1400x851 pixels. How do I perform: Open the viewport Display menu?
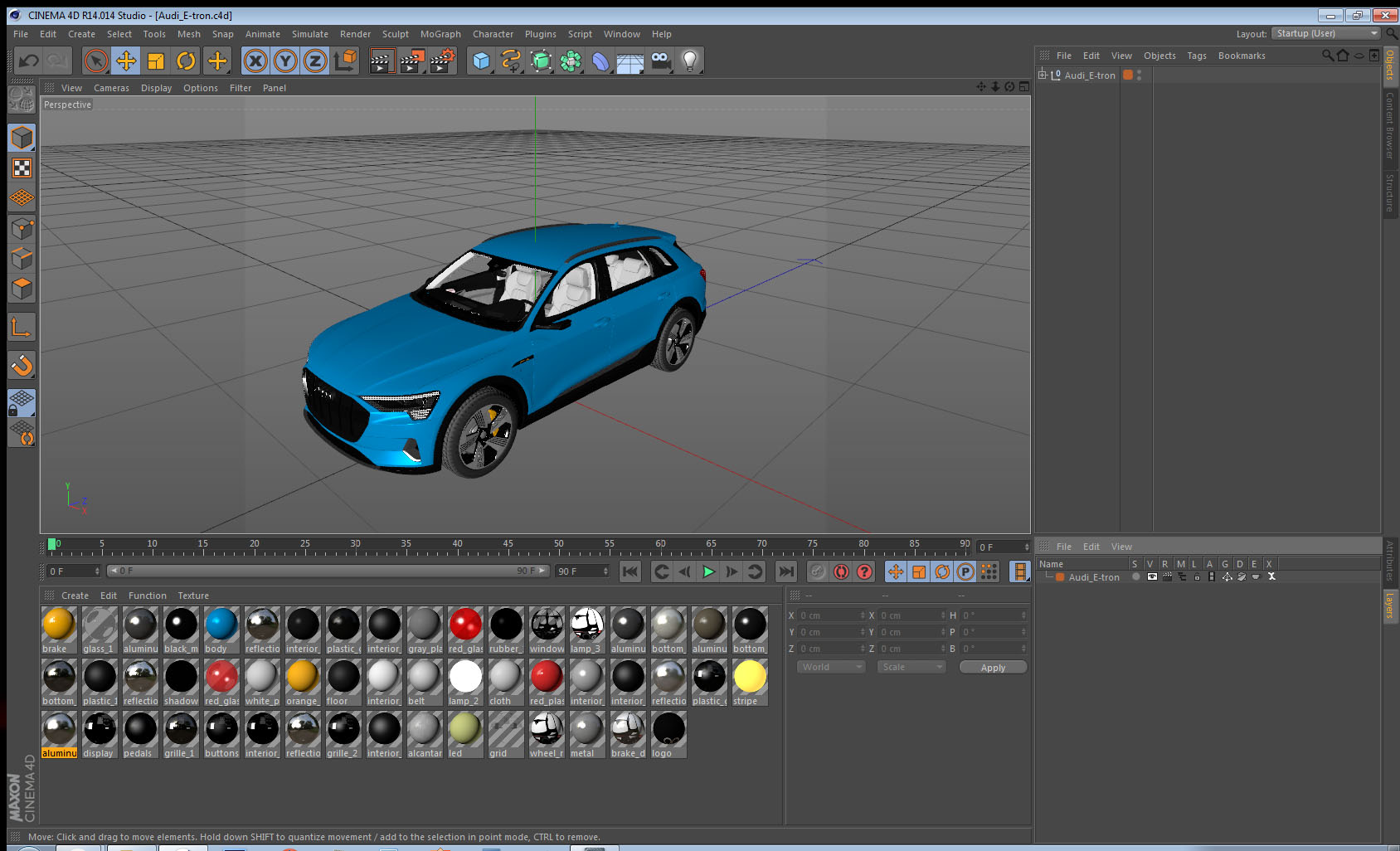[156, 88]
